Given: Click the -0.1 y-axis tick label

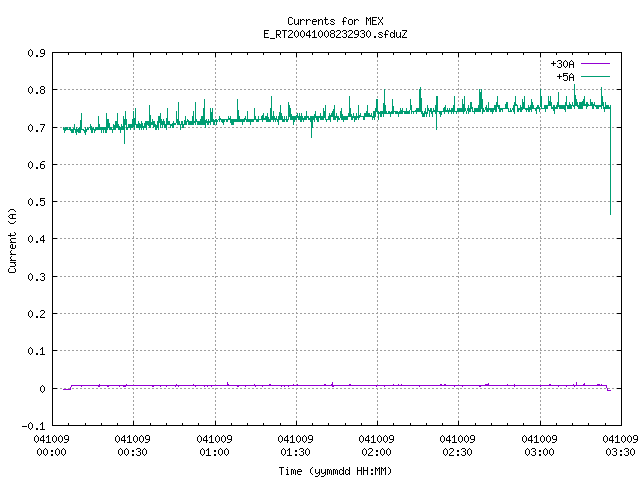Looking at the screenshot, I should 33,426.
